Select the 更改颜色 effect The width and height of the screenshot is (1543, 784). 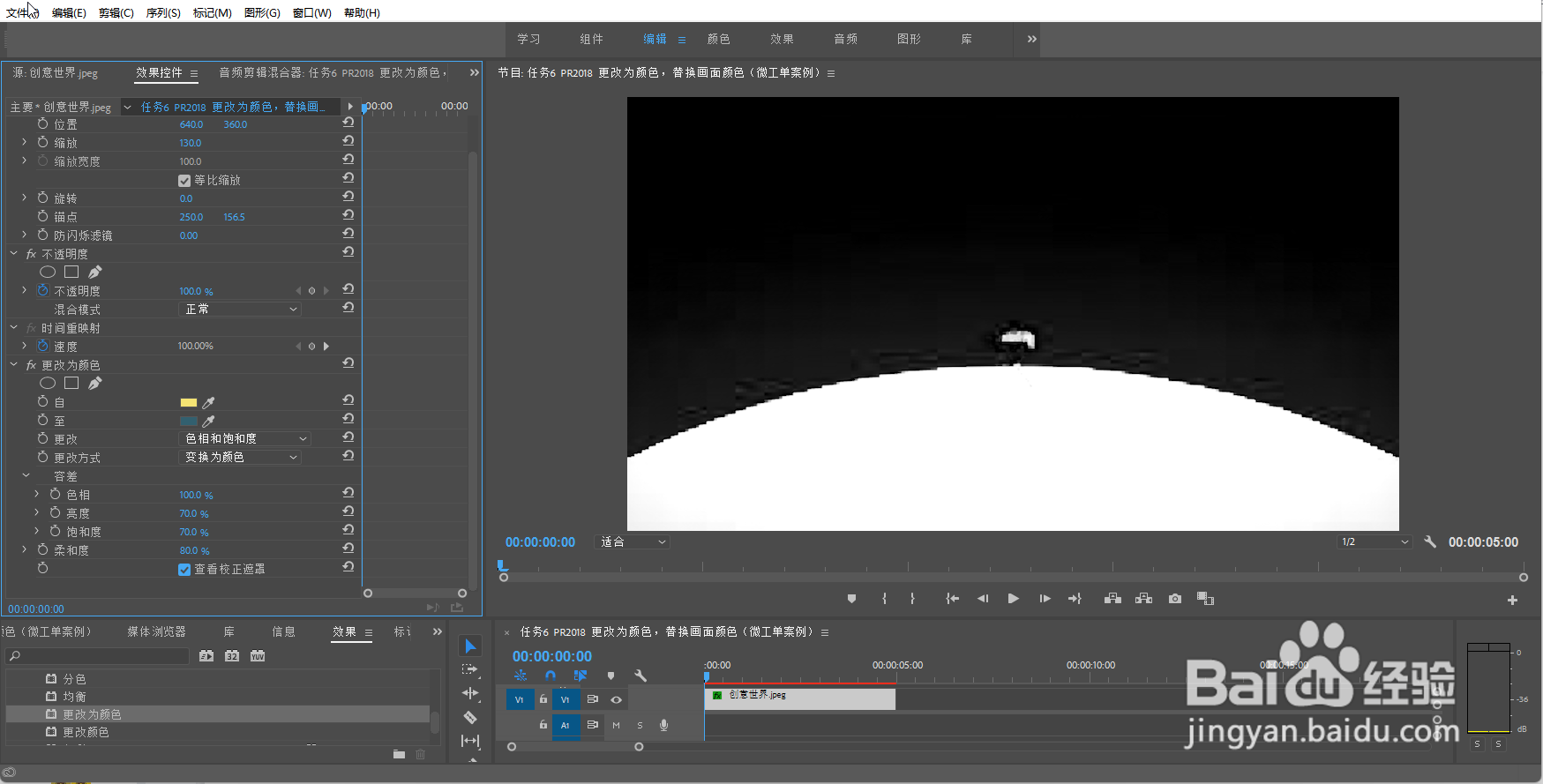[86, 732]
